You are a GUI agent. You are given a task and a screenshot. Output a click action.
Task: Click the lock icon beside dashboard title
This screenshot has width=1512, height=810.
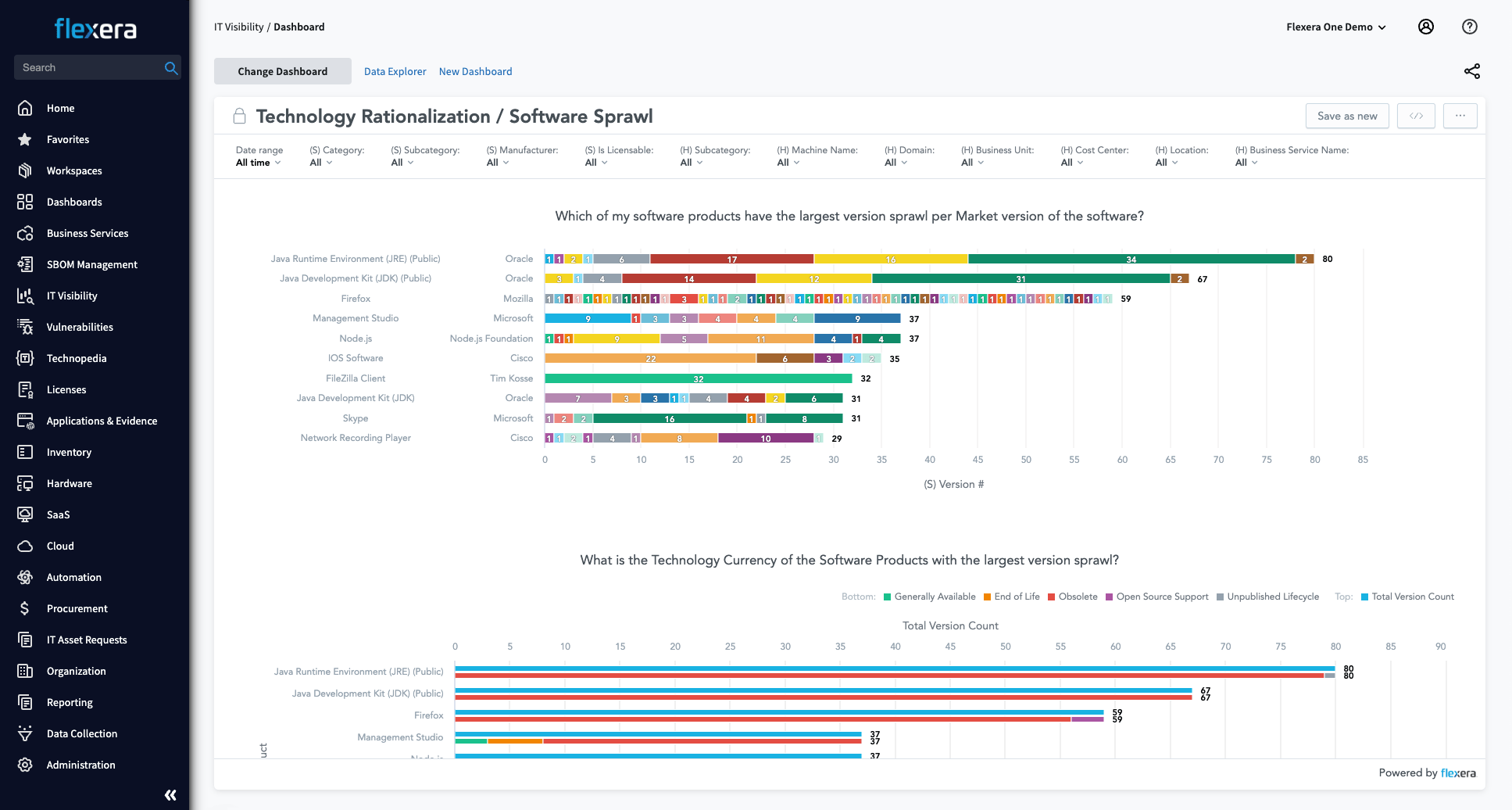240,116
